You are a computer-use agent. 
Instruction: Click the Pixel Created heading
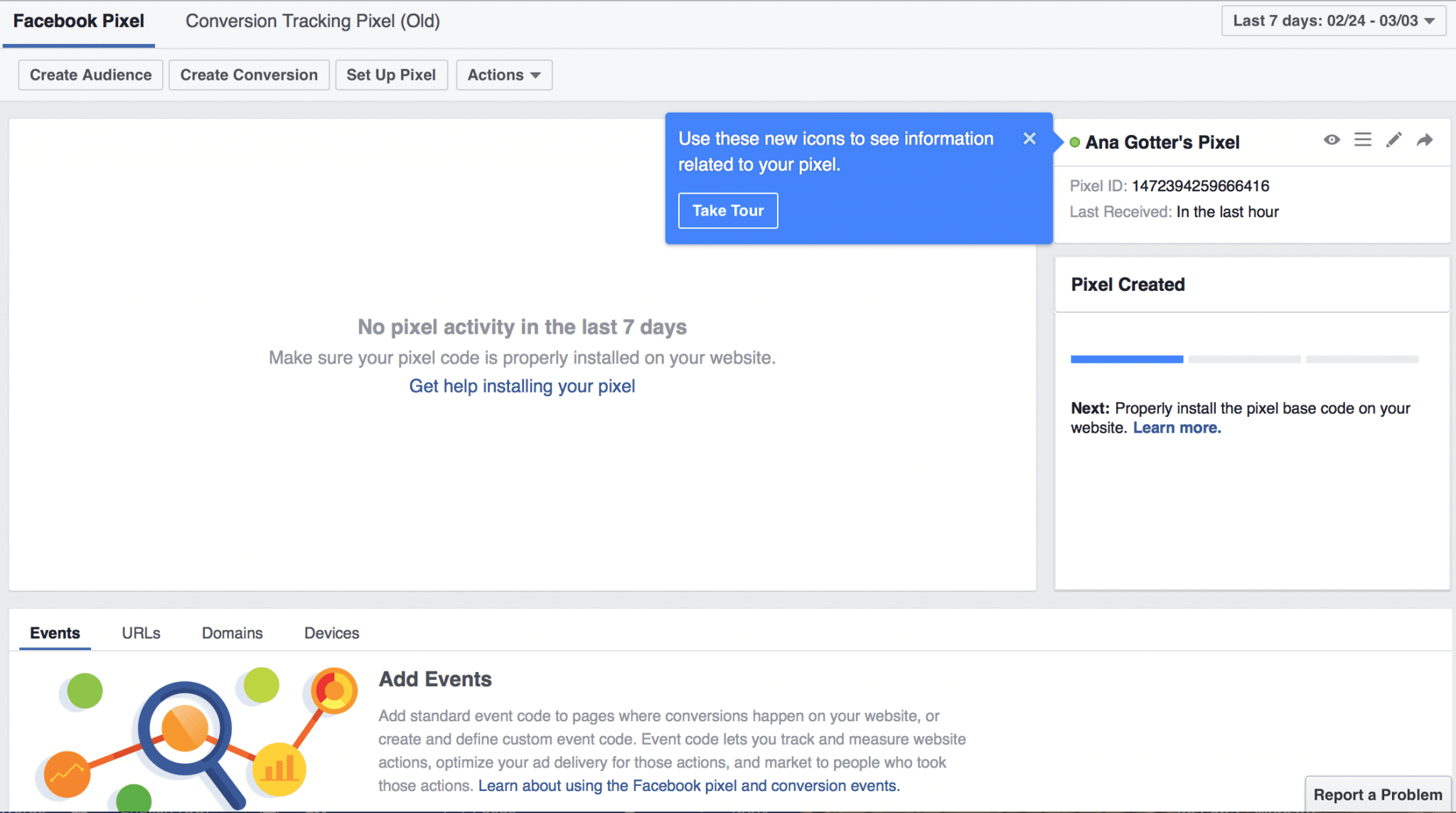click(x=1128, y=285)
